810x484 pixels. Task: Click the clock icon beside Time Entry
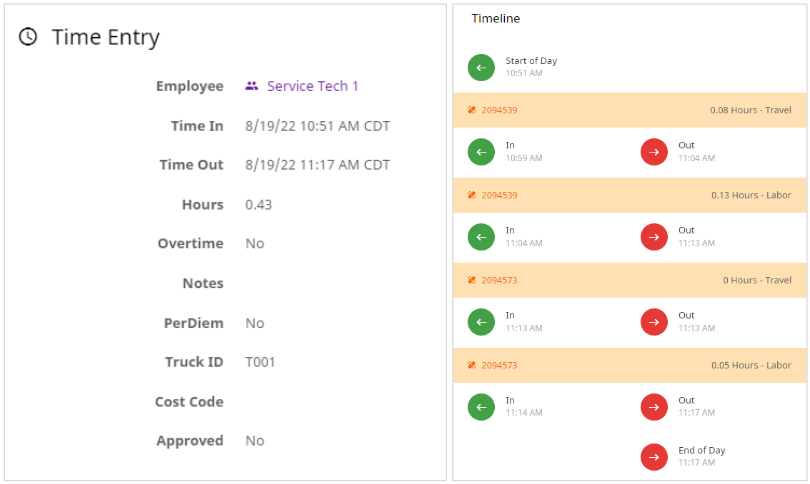point(28,37)
